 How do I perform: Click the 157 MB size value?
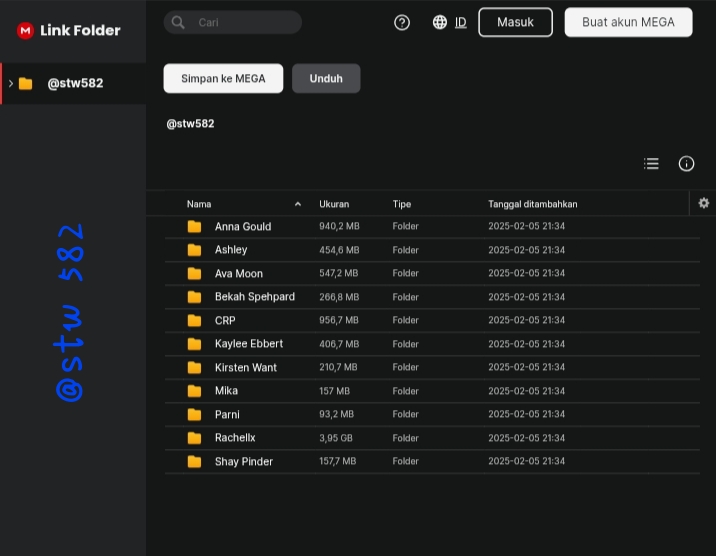(x=334, y=391)
